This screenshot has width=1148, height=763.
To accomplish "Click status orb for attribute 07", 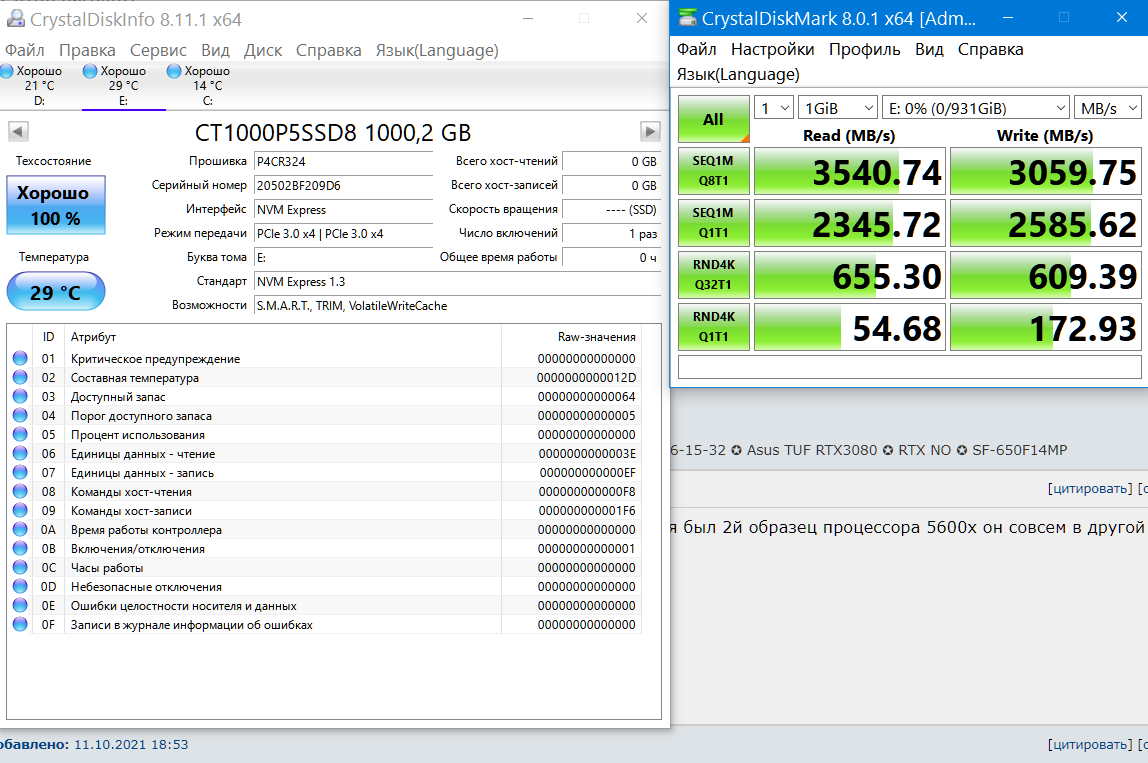I will point(20,472).
